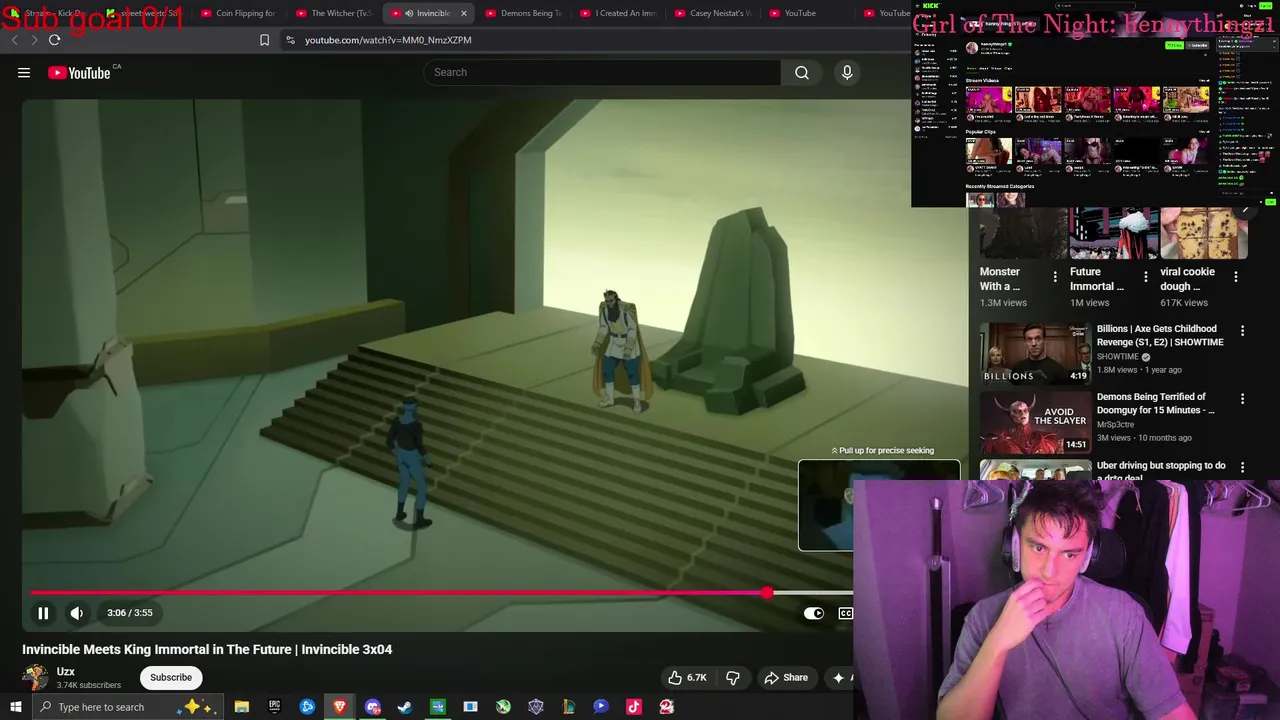Click the YouTube search magnifier button
Viewport: 1280px width, 720px height.
click(802, 72)
